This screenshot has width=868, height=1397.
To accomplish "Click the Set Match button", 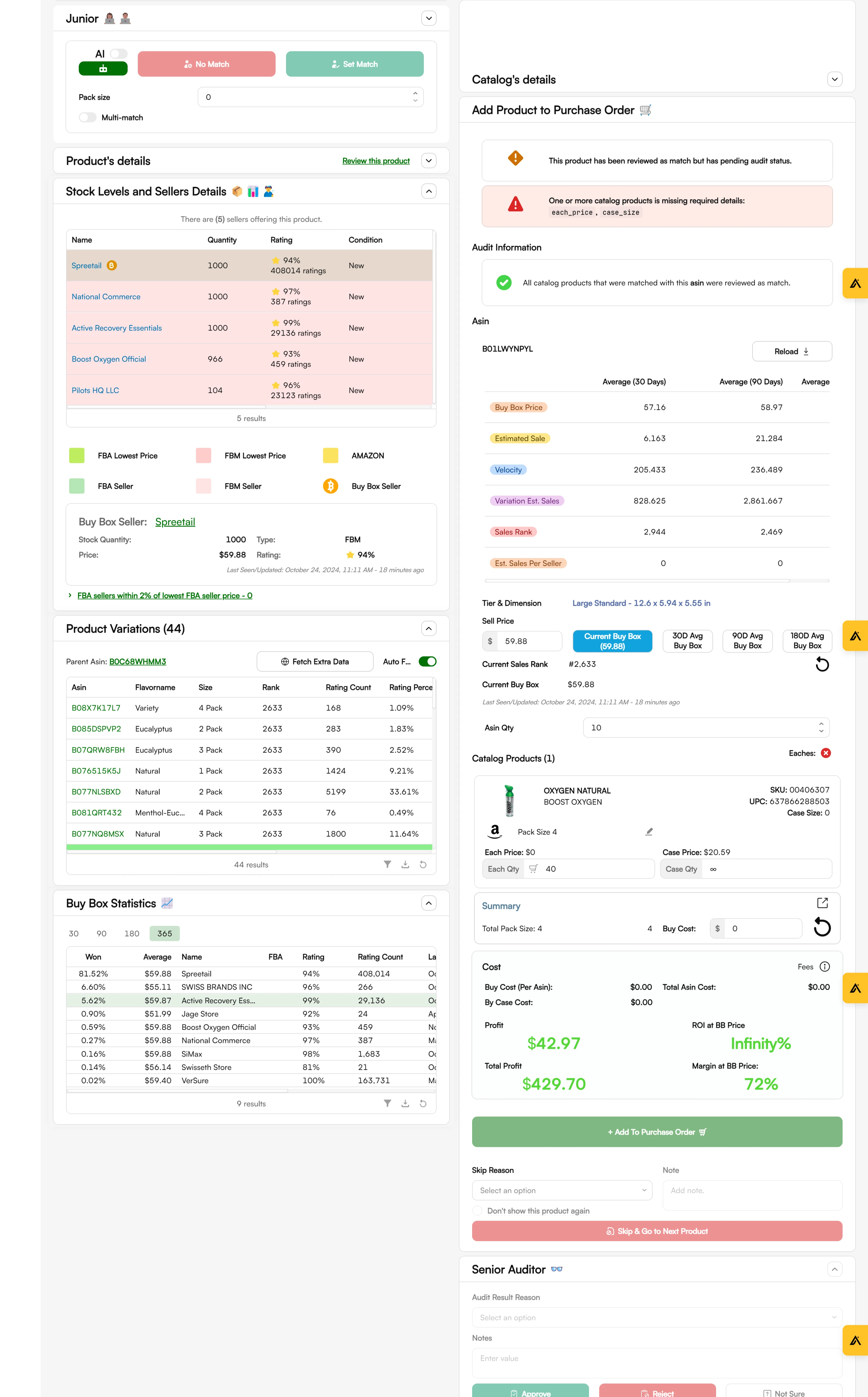I will pos(355,64).
